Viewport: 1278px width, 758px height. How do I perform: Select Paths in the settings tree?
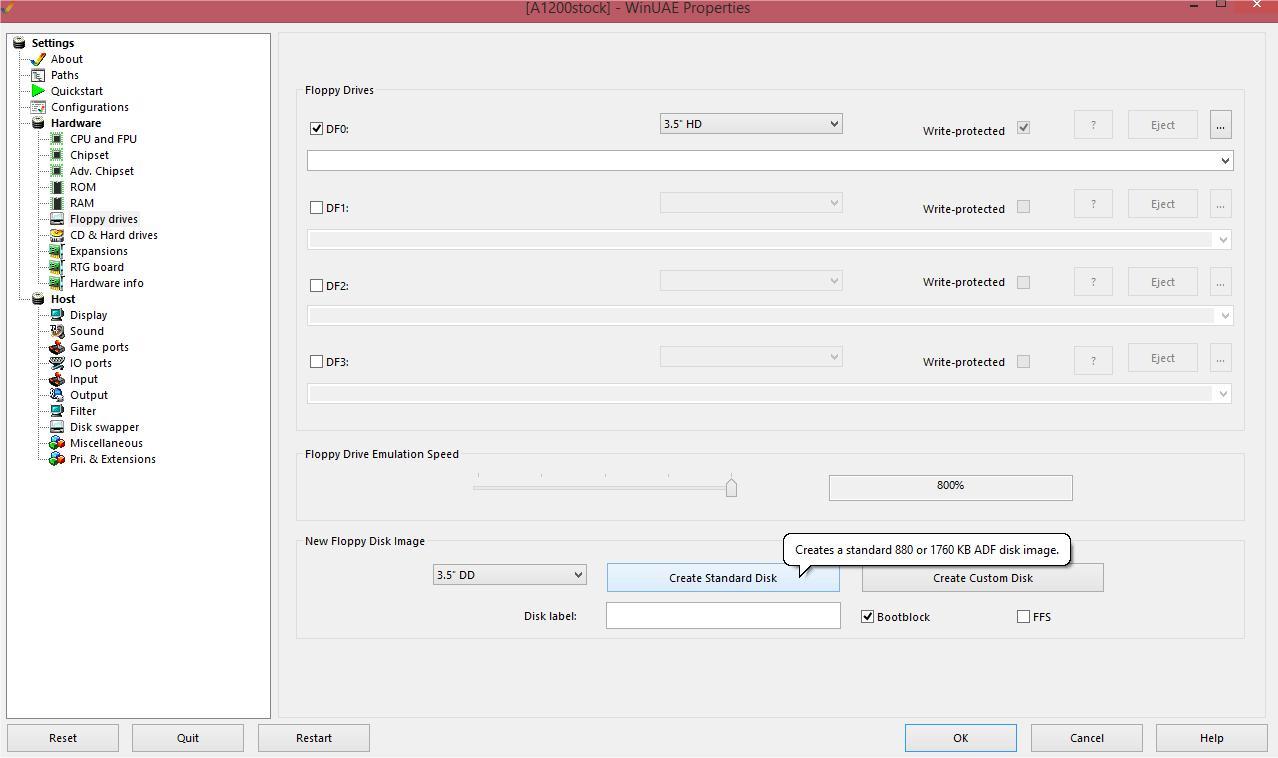[65, 75]
